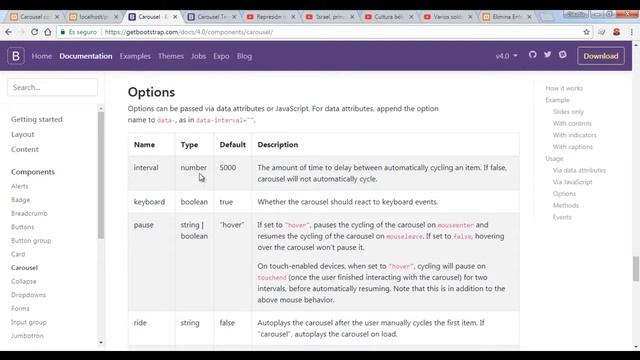
Task: Close the localhost tab
Action: tap(116, 17)
